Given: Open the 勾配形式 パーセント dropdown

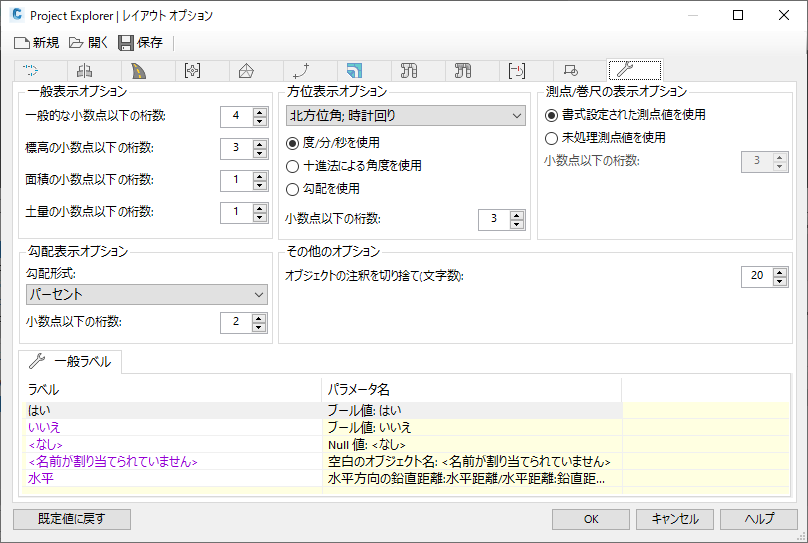Looking at the screenshot, I should (x=147, y=295).
